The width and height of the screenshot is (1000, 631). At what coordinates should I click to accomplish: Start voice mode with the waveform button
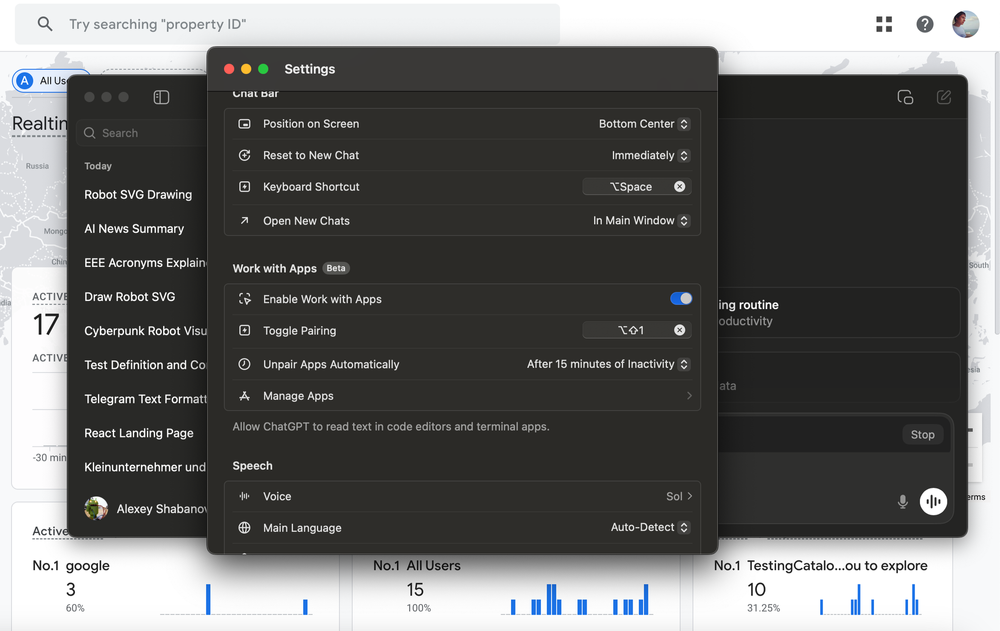click(933, 501)
